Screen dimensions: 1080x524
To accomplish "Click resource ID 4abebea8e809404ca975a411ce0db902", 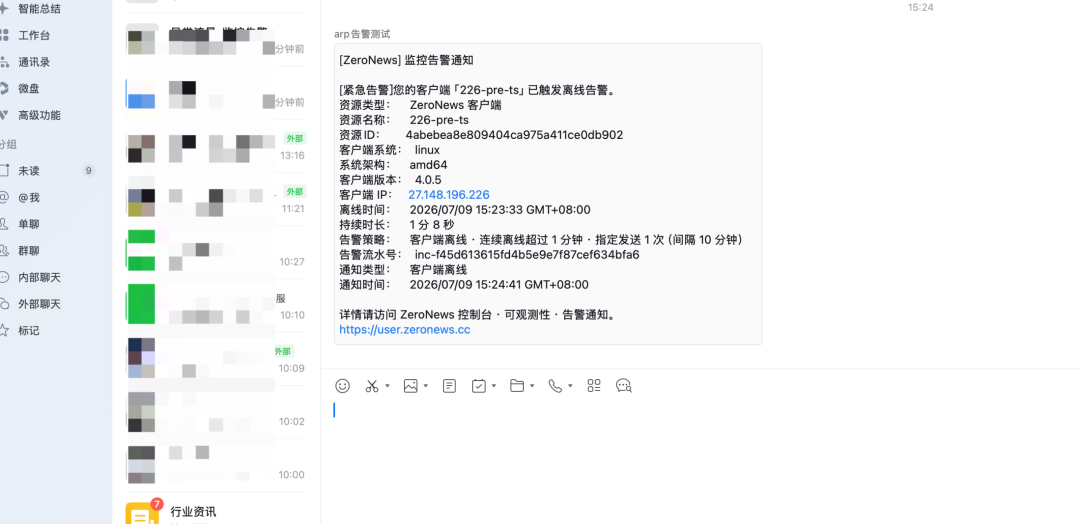I will pos(514,135).
